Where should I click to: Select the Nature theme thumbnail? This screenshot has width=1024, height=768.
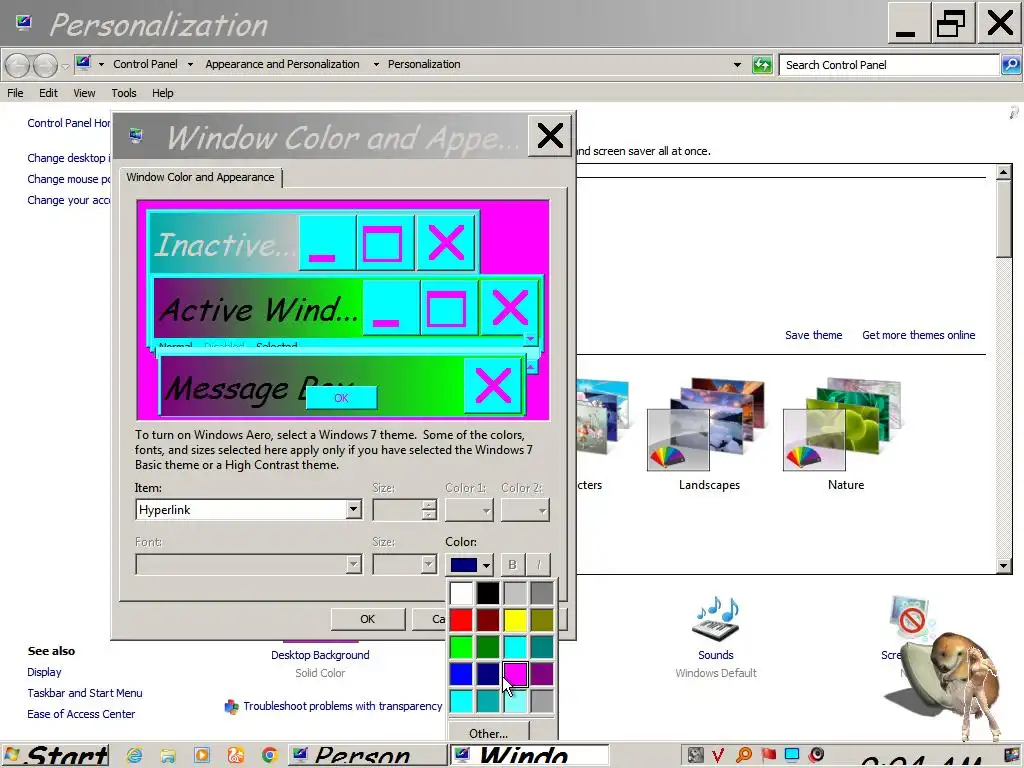(842, 424)
